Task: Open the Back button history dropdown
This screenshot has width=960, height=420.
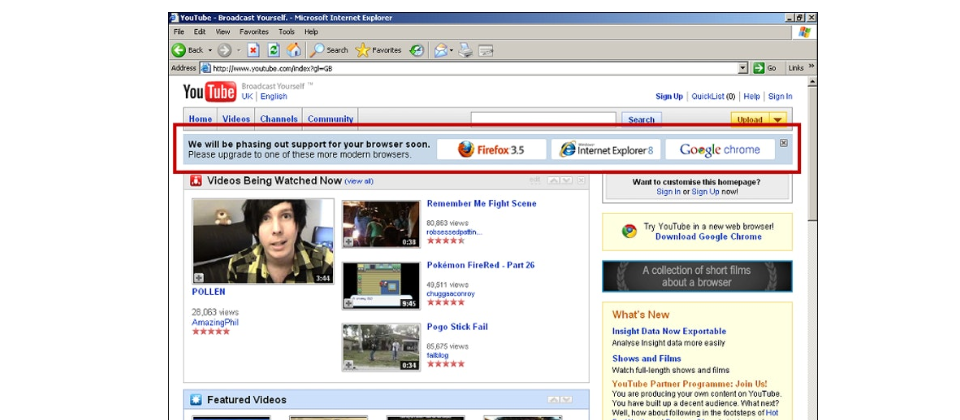Action: click(x=210, y=50)
